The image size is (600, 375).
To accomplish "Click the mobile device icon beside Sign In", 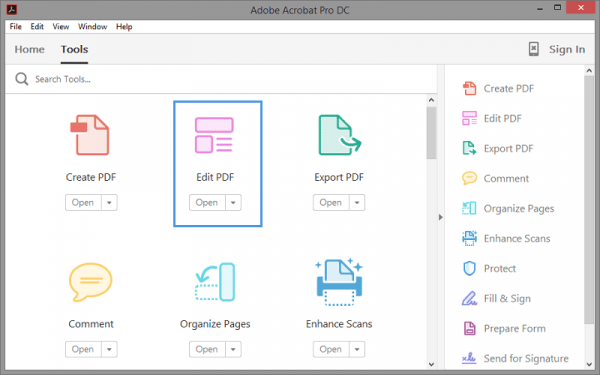I will pos(534,49).
